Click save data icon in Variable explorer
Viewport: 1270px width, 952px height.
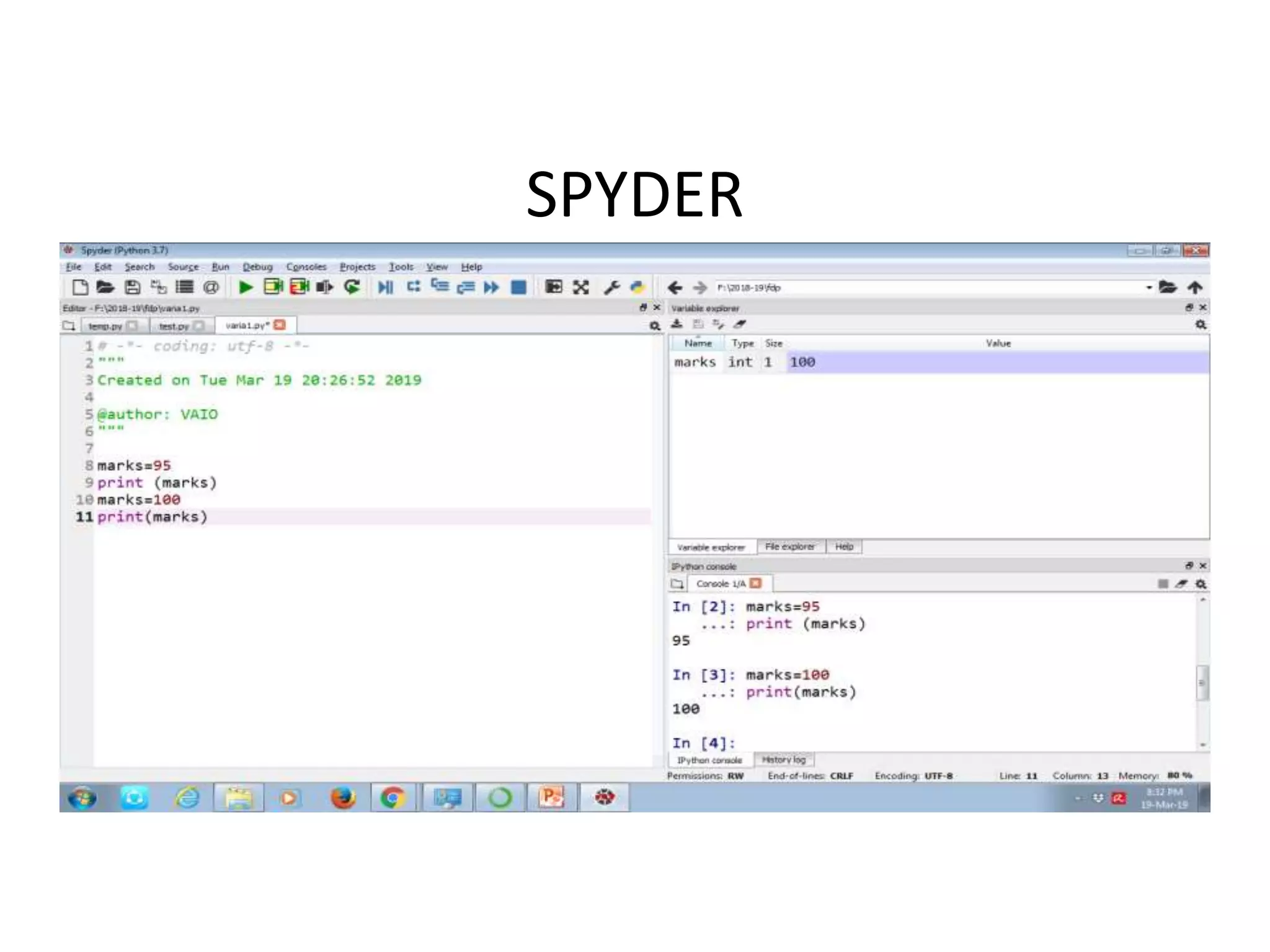(x=698, y=324)
